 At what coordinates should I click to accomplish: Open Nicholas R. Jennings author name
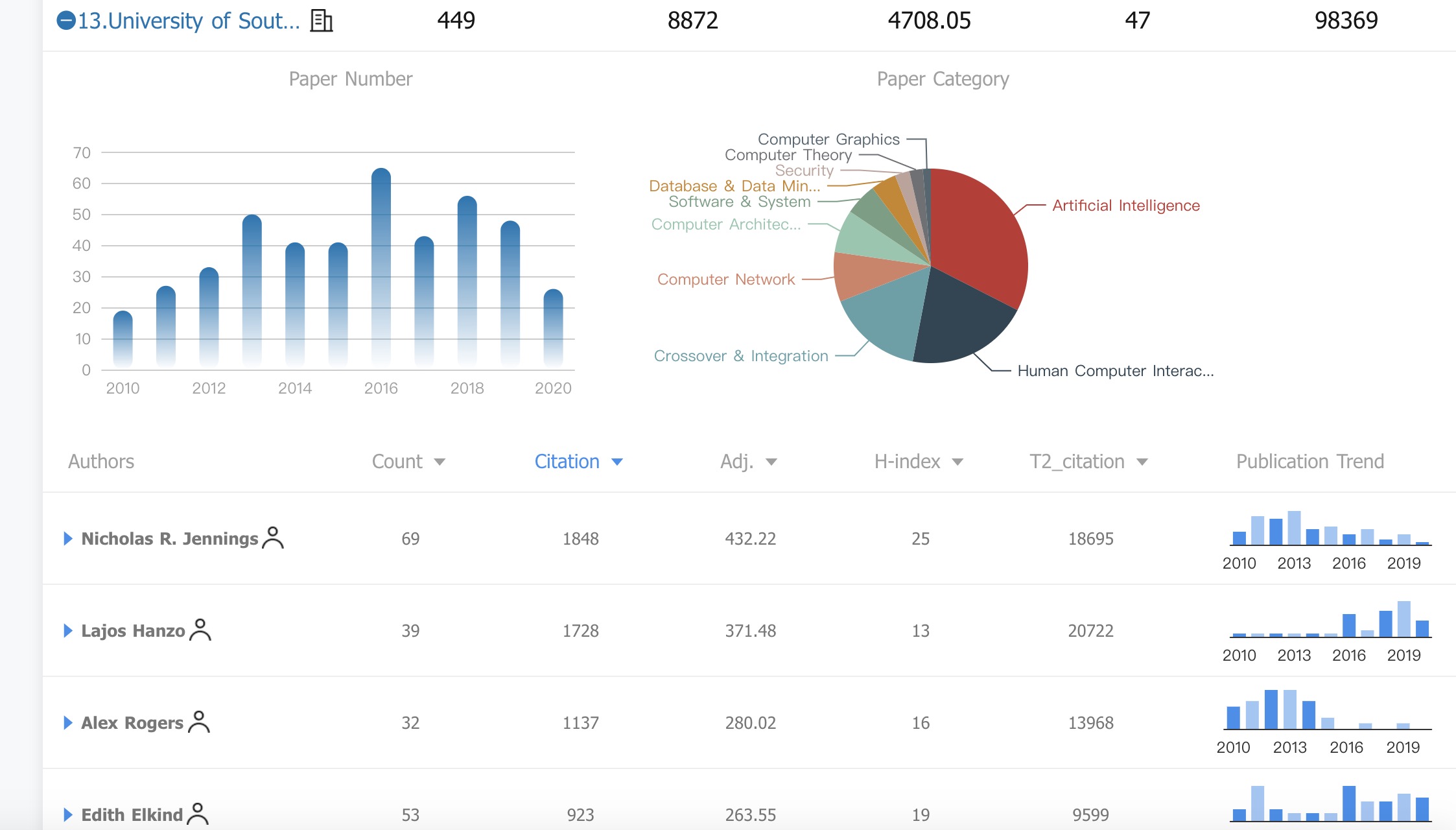tap(169, 538)
